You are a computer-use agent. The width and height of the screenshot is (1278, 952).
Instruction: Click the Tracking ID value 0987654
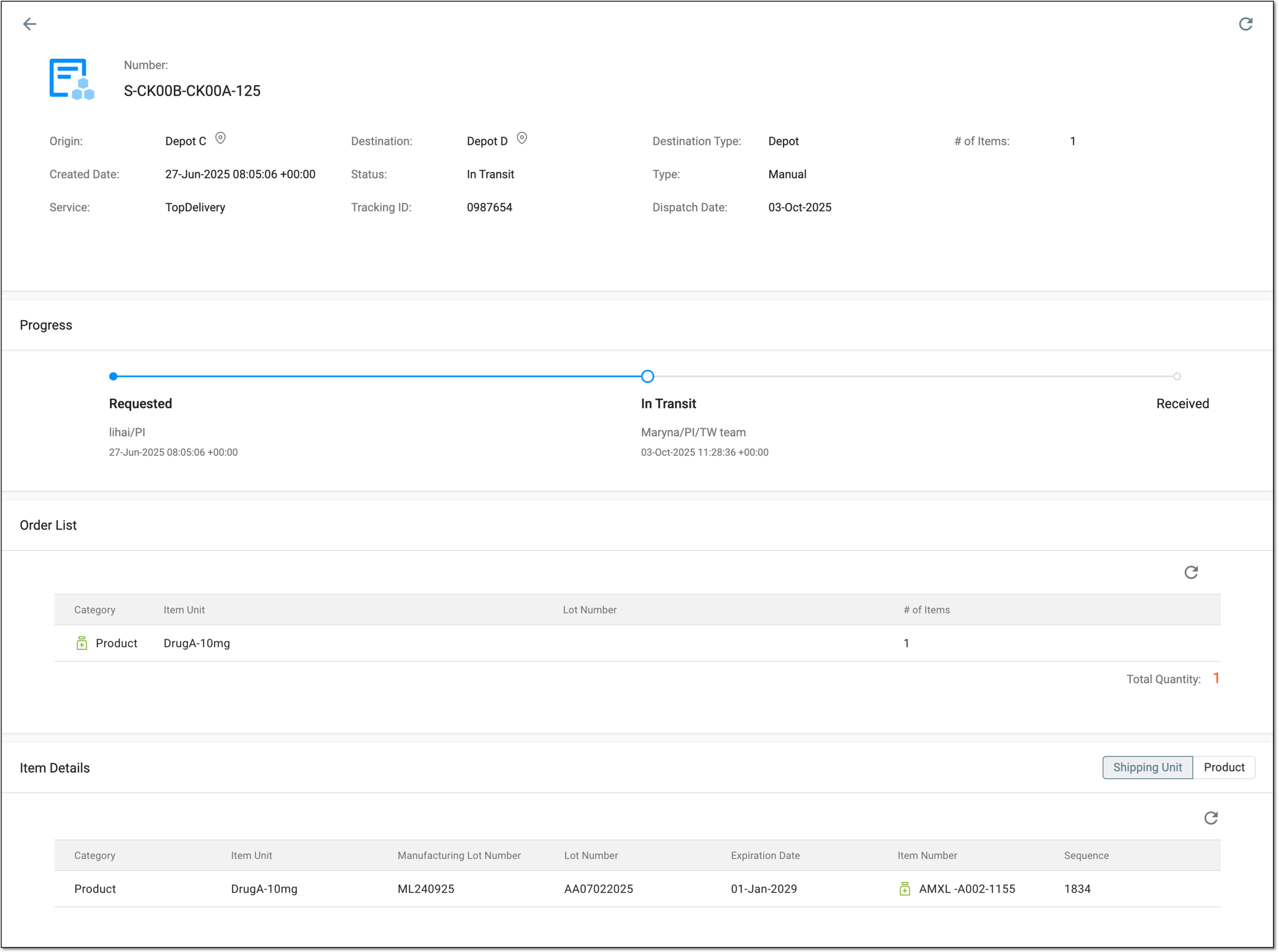(x=489, y=208)
